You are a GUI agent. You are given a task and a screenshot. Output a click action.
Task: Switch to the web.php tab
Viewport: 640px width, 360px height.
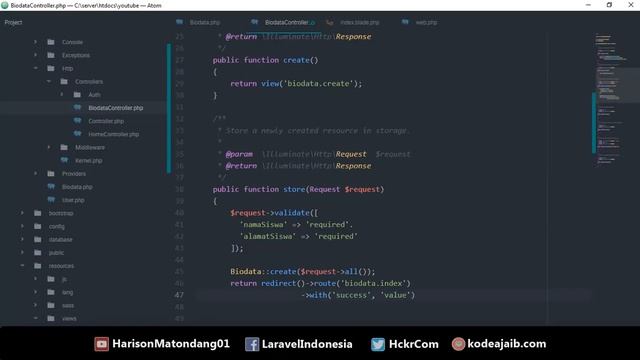click(426, 22)
